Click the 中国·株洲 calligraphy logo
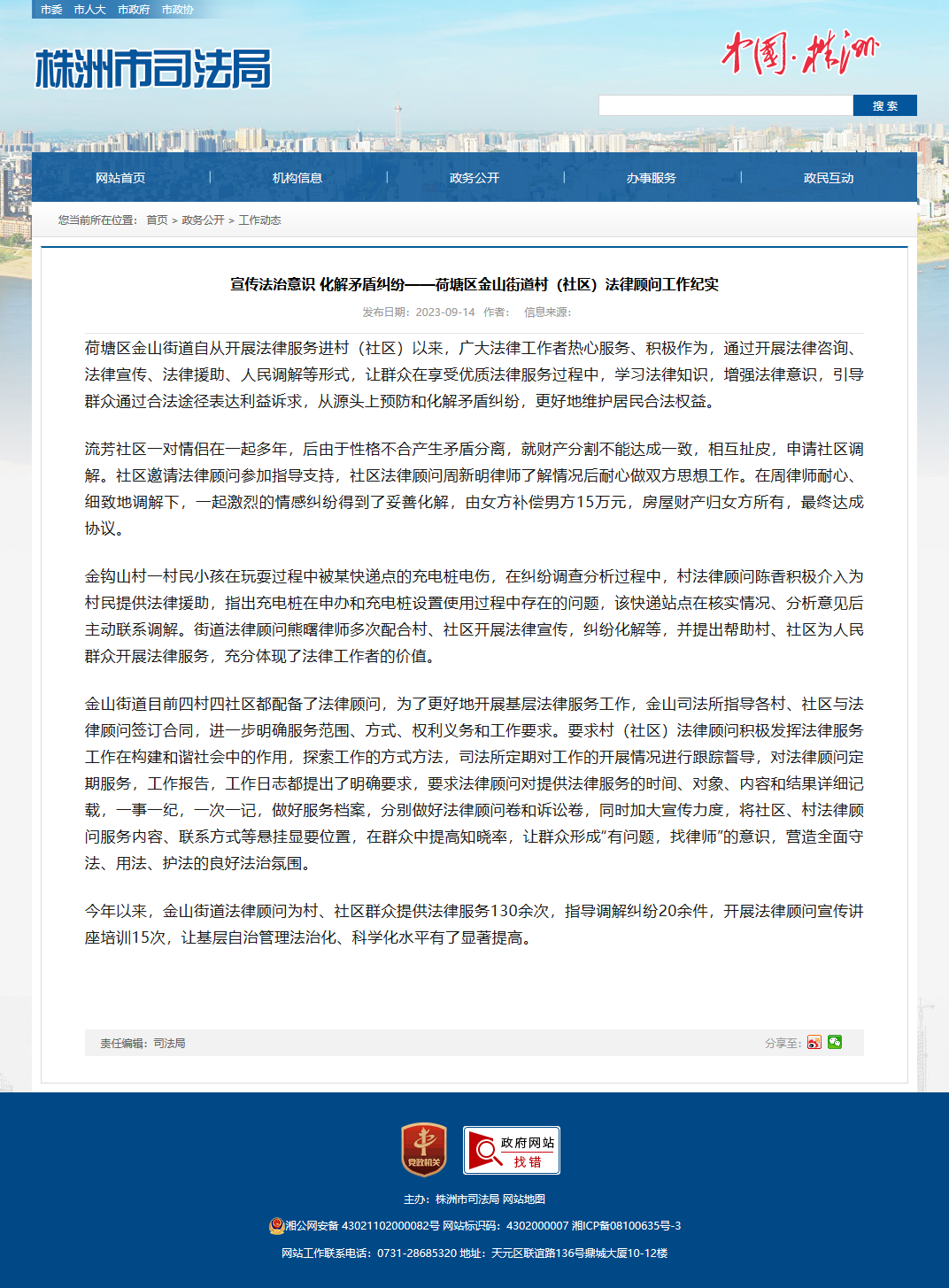Viewport: 949px width, 1288px height. 799,52
